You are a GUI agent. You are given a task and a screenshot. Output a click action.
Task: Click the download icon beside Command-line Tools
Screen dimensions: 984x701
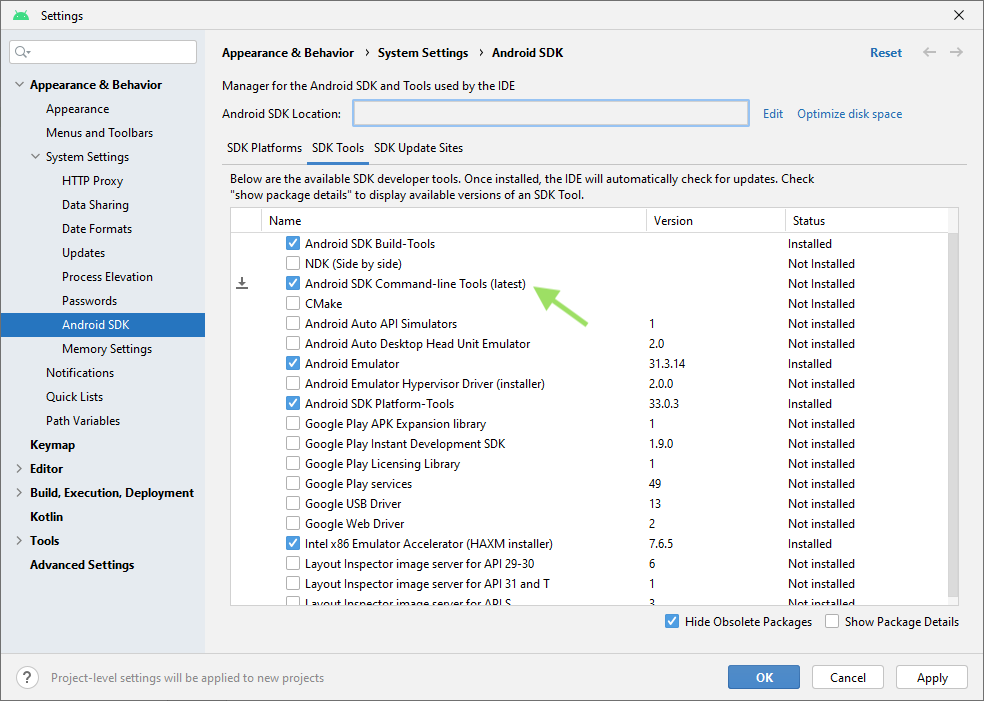(241, 283)
